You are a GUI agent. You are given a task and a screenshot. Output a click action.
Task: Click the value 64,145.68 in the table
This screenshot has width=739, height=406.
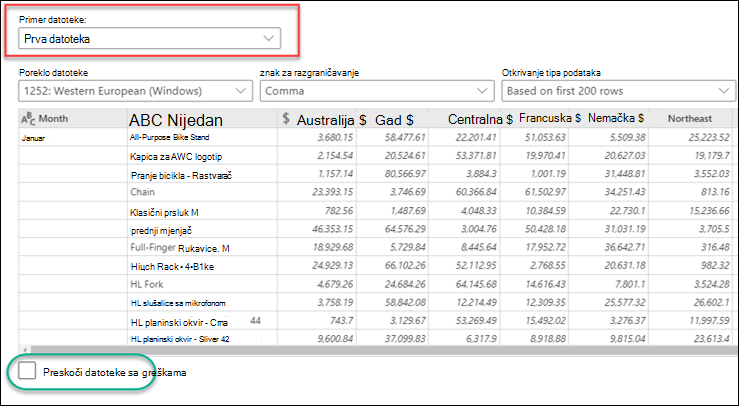pos(476,284)
